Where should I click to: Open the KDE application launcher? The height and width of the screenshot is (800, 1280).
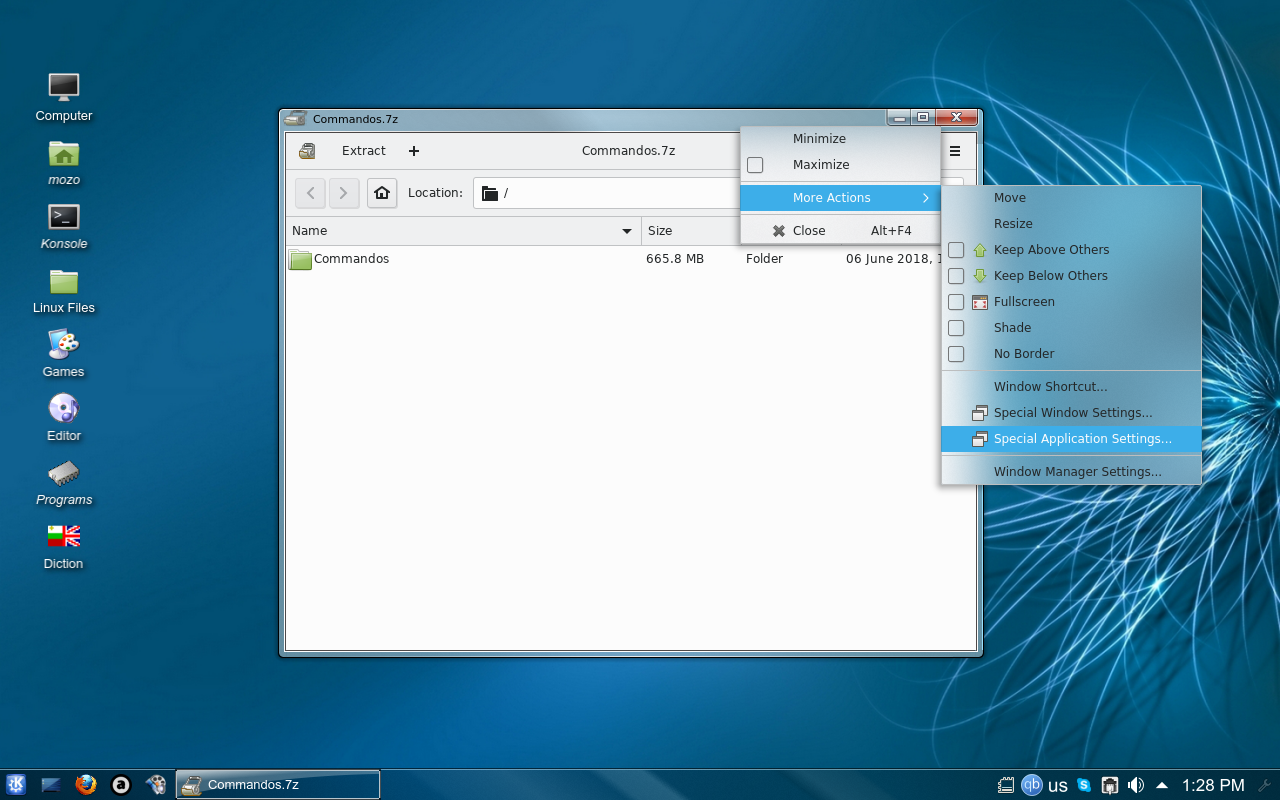pyautogui.click(x=16, y=785)
